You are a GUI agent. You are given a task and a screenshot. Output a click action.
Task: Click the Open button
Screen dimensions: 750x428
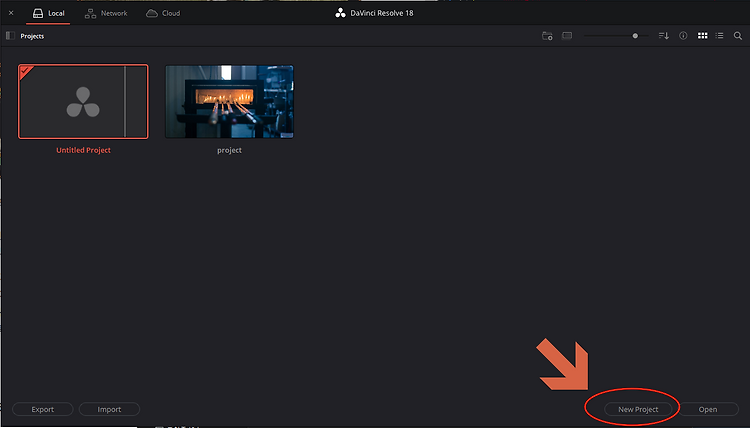tap(708, 409)
